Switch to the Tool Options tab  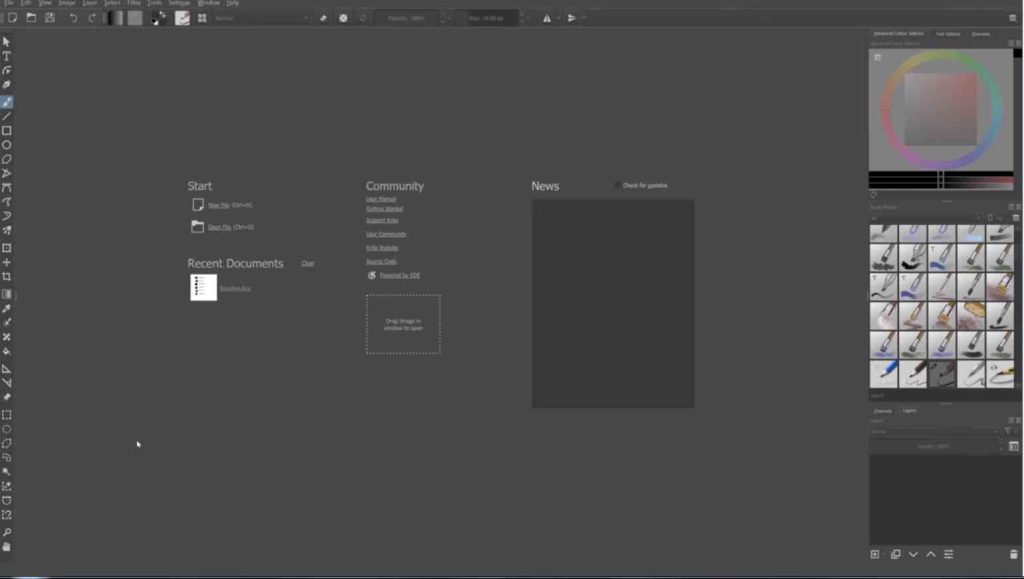point(948,34)
